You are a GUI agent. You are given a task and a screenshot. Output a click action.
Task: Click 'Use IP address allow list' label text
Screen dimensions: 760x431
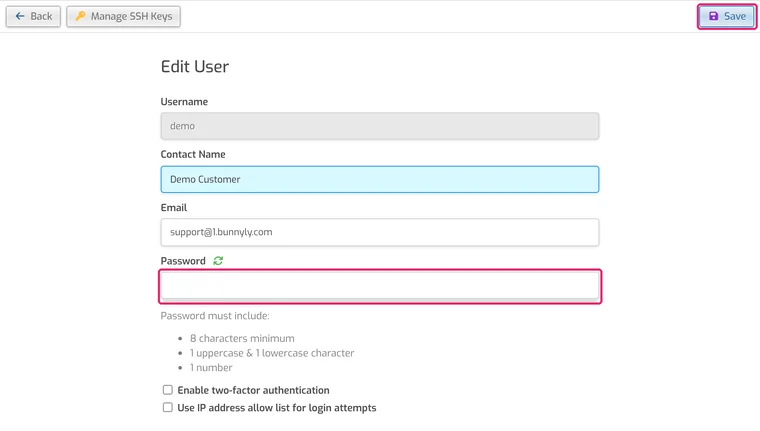coord(277,408)
